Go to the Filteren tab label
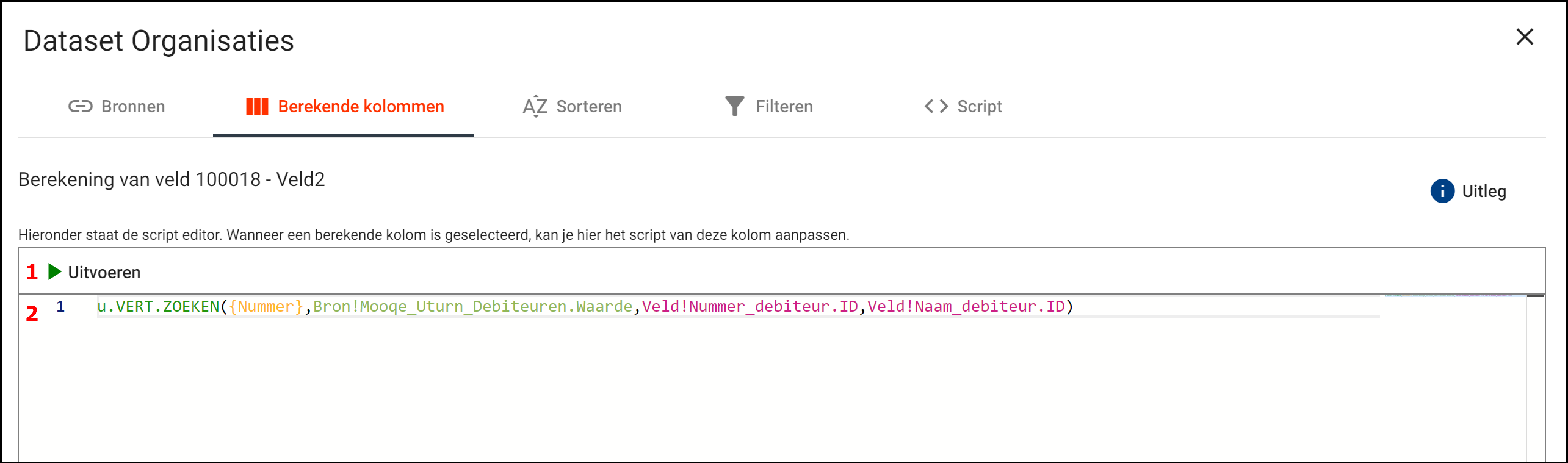The height and width of the screenshot is (463, 1568). coord(784,107)
